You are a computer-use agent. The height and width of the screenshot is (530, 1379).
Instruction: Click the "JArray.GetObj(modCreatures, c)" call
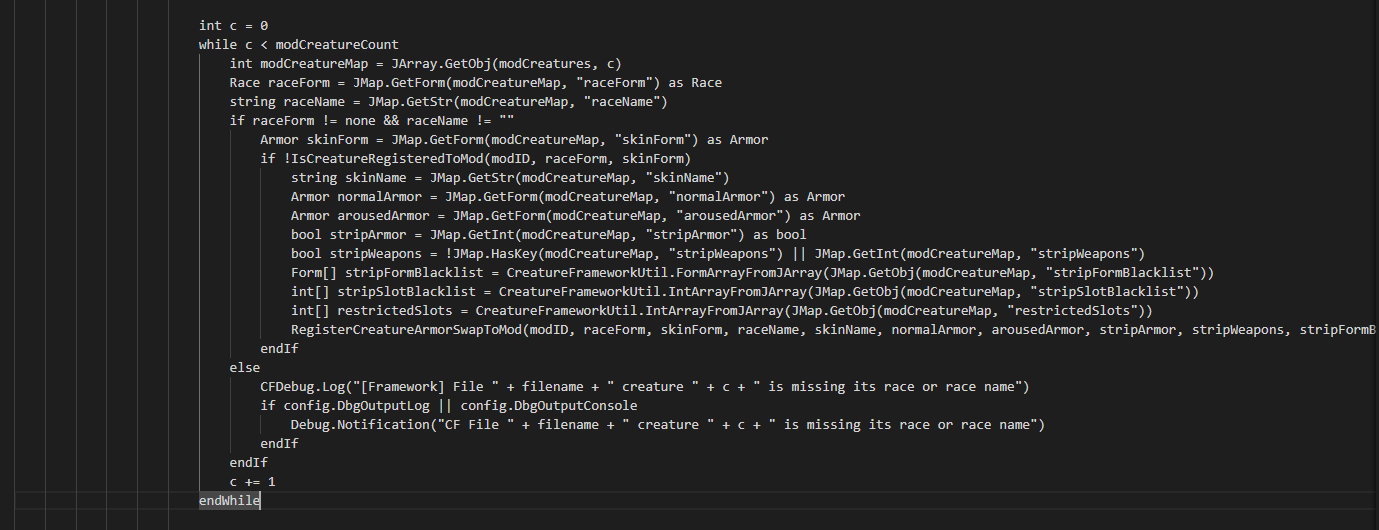coord(506,63)
